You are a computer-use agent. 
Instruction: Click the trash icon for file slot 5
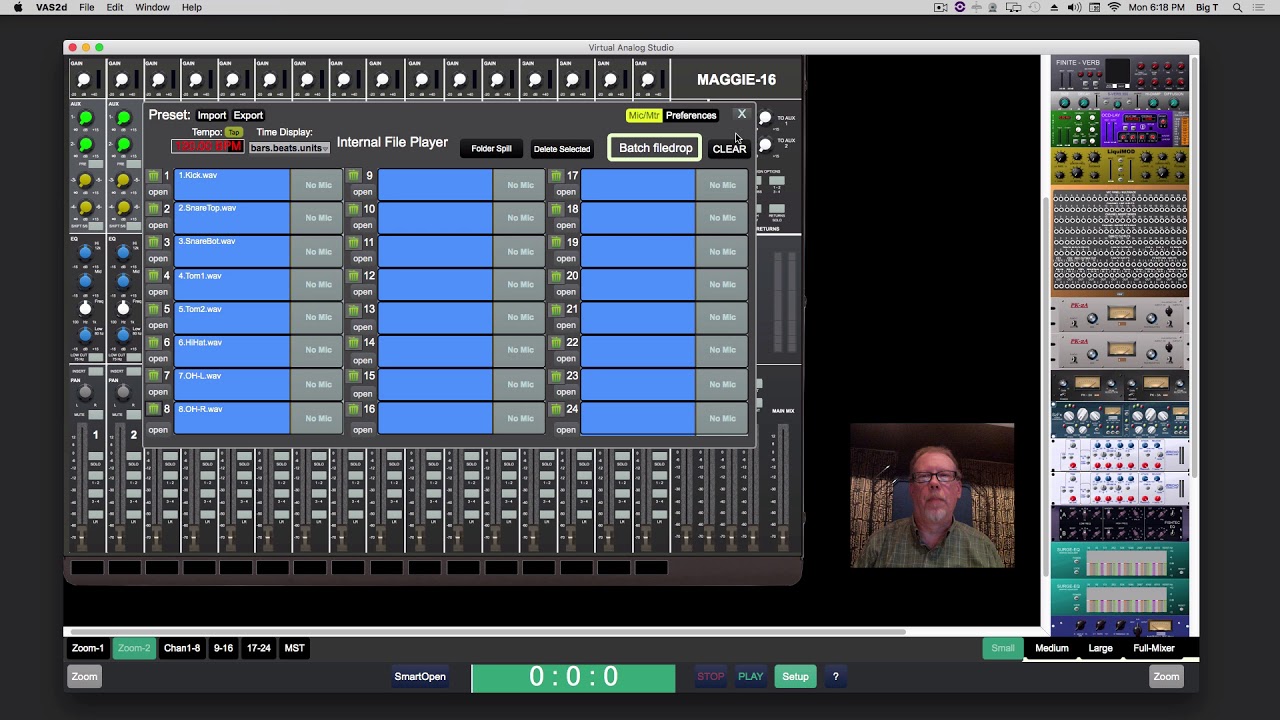pos(154,309)
